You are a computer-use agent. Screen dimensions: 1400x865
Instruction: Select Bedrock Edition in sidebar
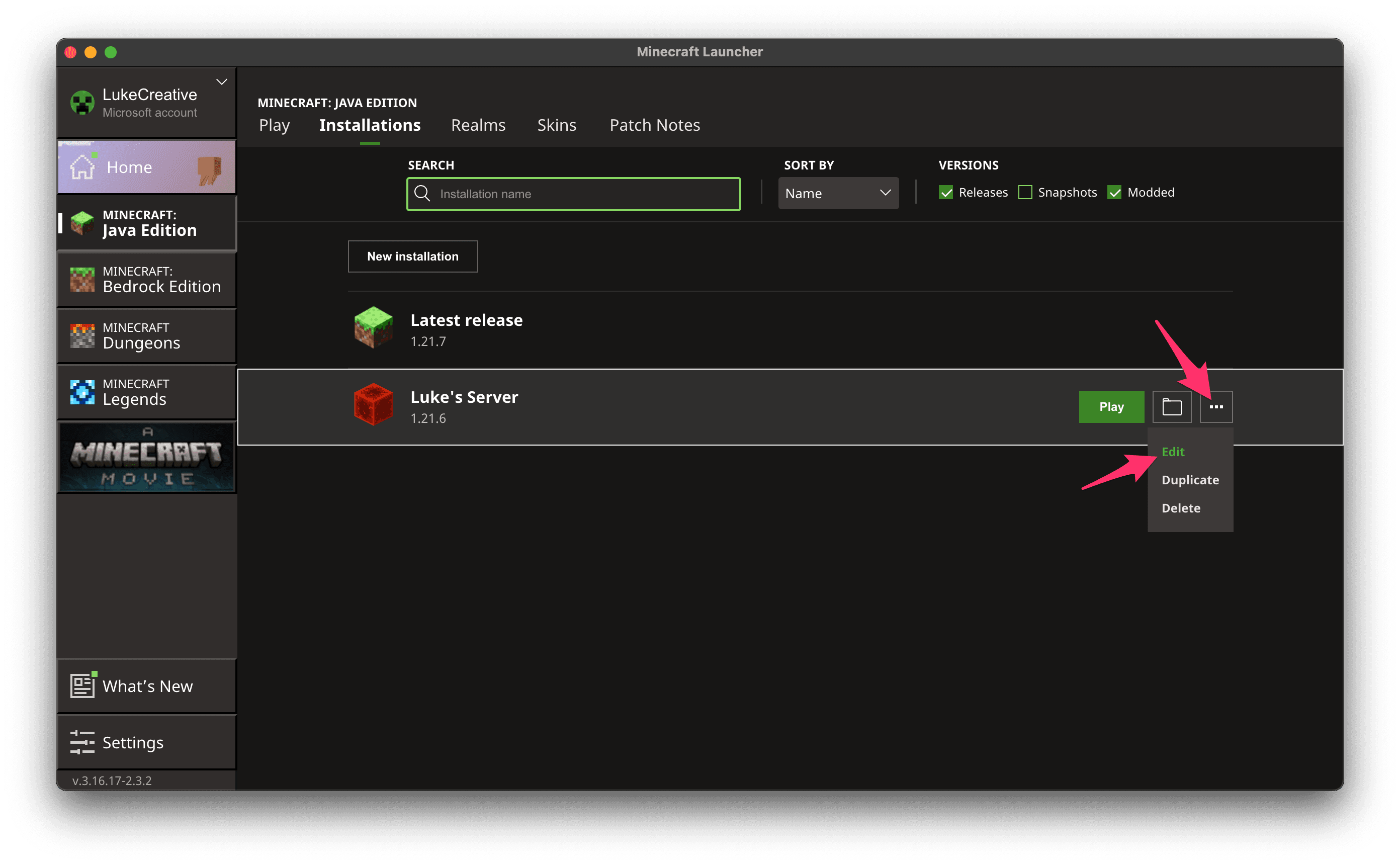(147, 280)
